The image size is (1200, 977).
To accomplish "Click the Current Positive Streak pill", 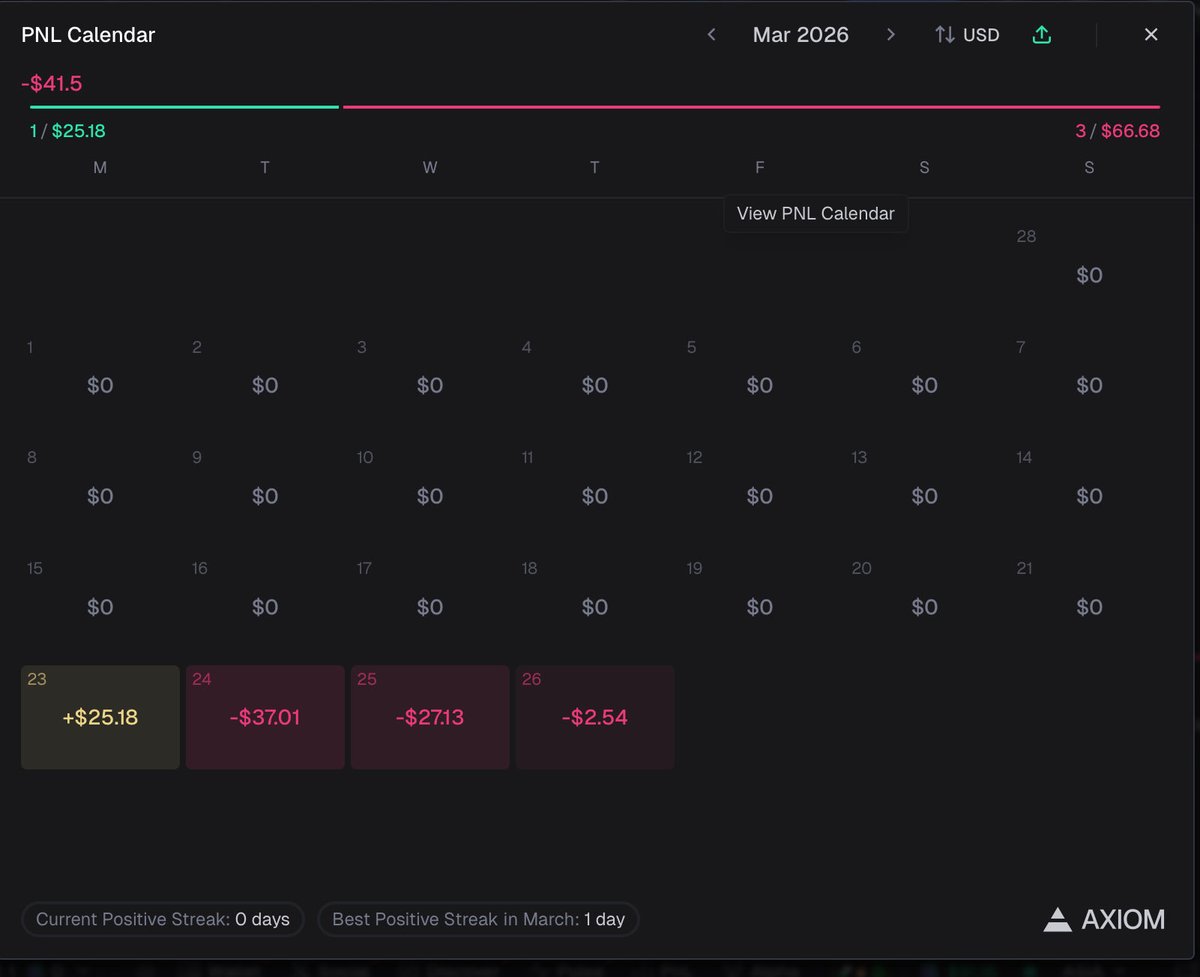I will 163,919.
